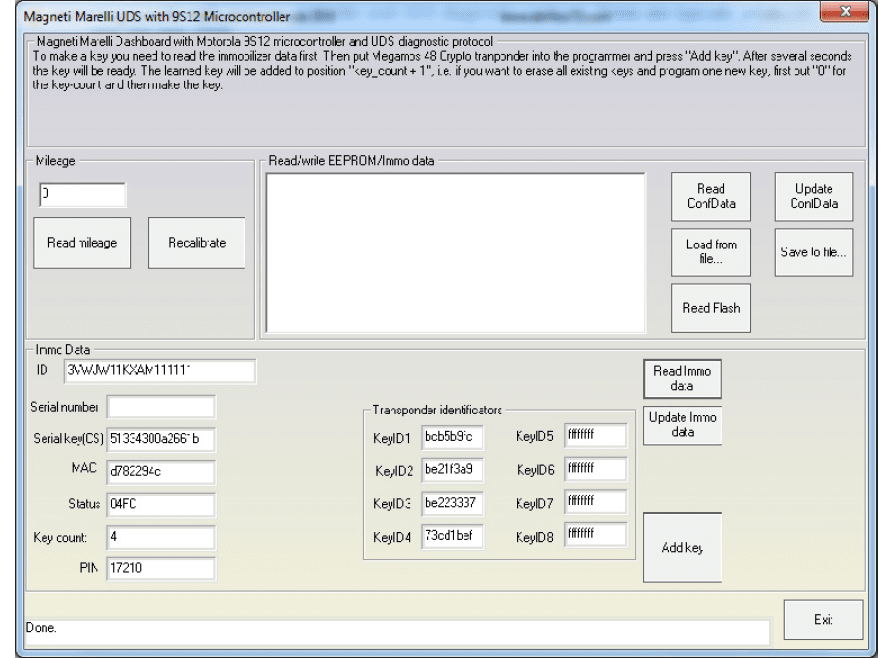Image resolution: width=892 pixels, height=658 pixels.
Task: Exit the dialog with Exit button
Action: [822, 620]
